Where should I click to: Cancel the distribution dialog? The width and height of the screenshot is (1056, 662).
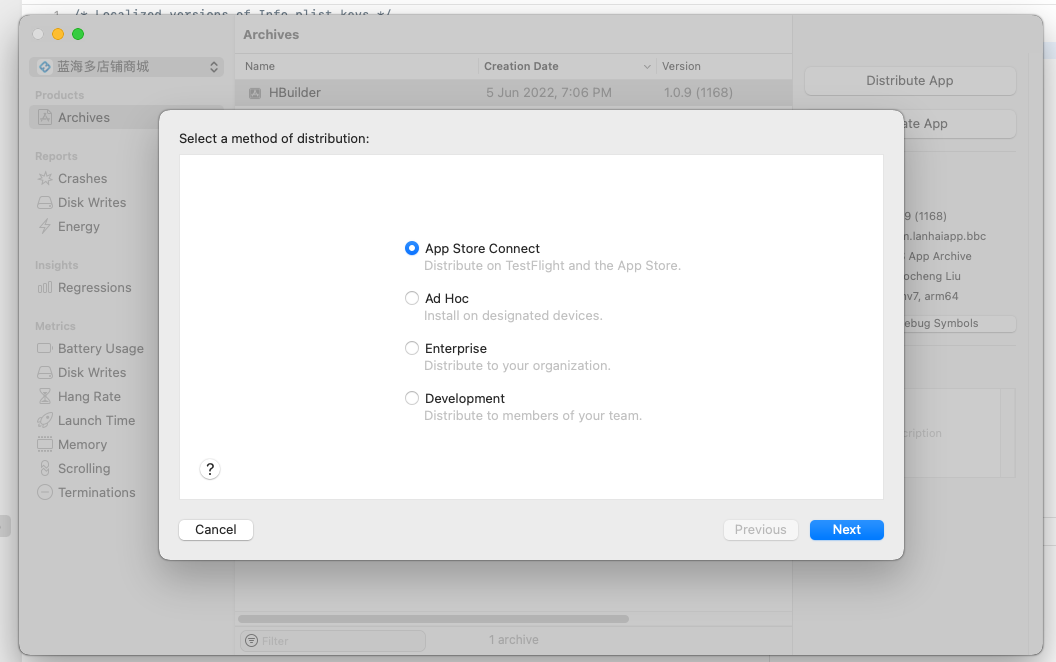[x=216, y=530]
